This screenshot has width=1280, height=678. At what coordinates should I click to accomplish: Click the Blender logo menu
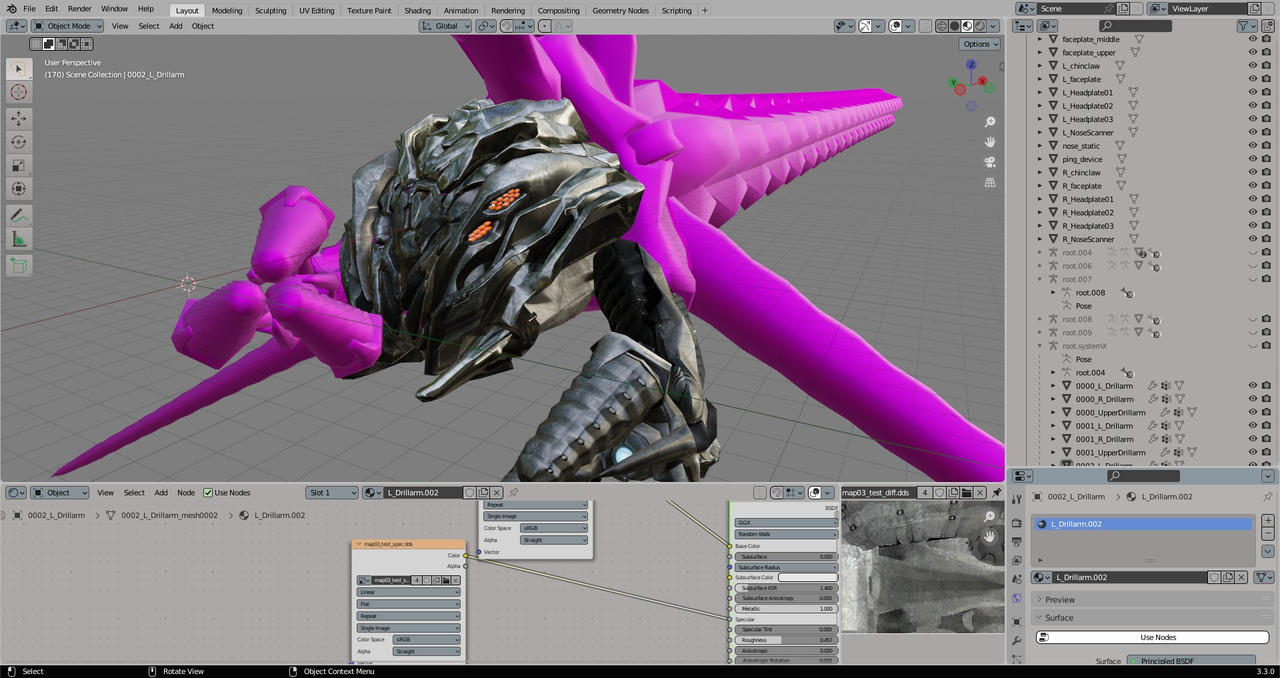[x=10, y=9]
